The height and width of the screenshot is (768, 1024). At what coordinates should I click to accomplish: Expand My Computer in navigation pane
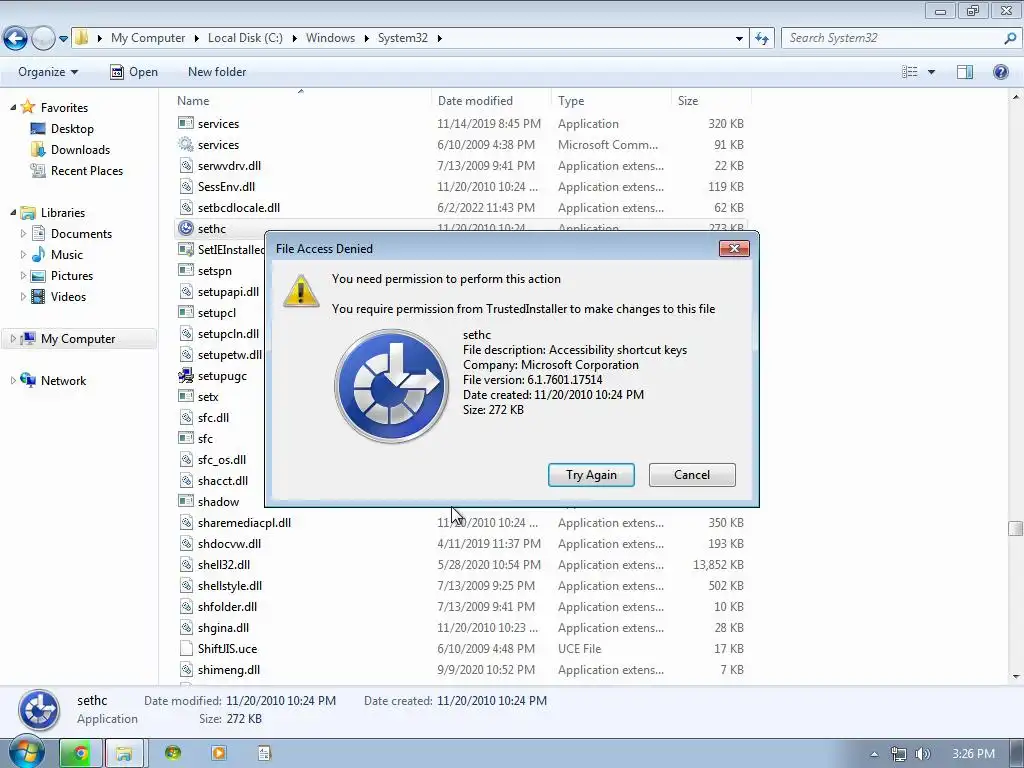coord(13,338)
